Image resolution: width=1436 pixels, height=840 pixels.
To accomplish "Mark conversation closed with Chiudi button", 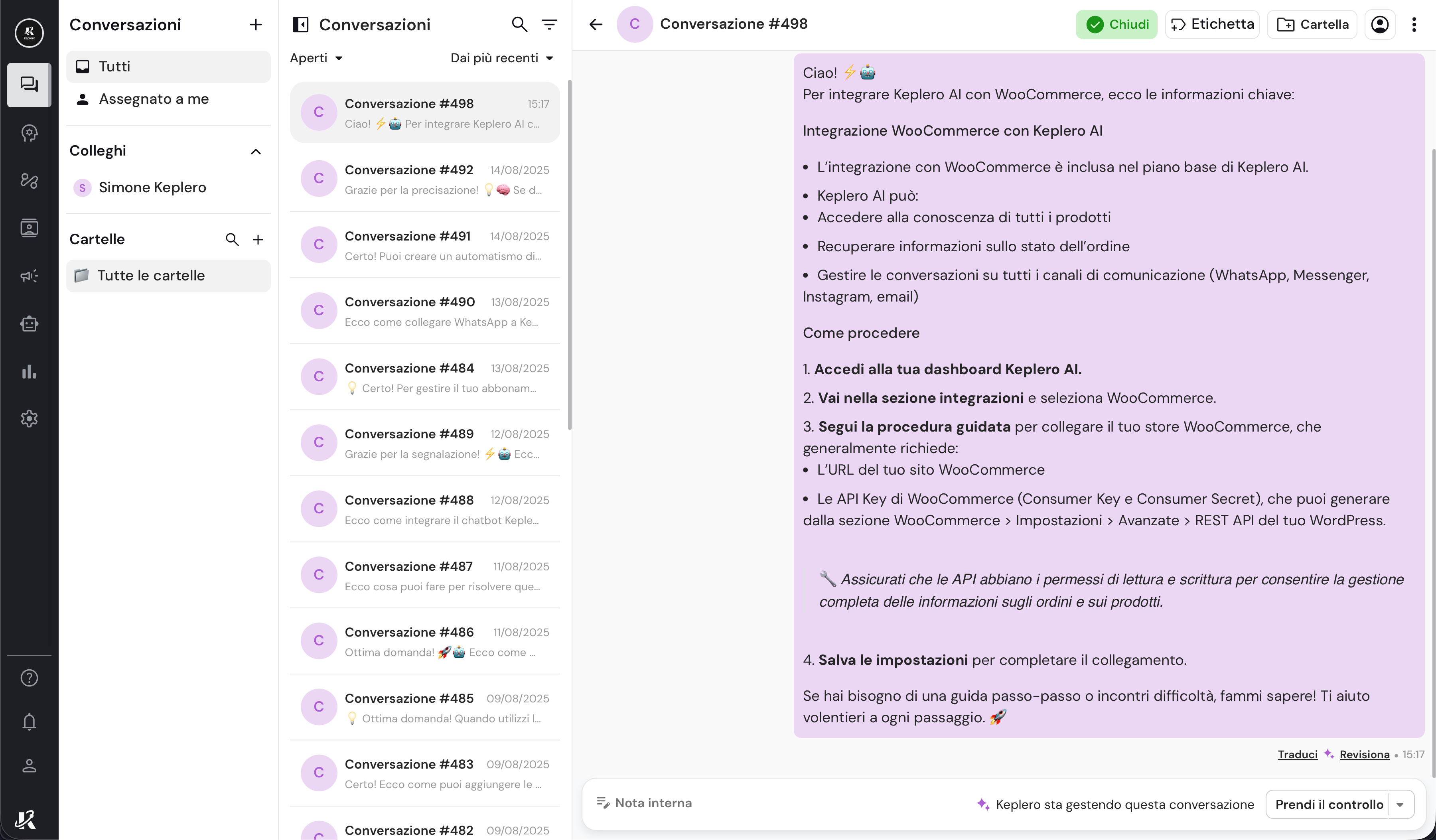I will [1116, 24].
